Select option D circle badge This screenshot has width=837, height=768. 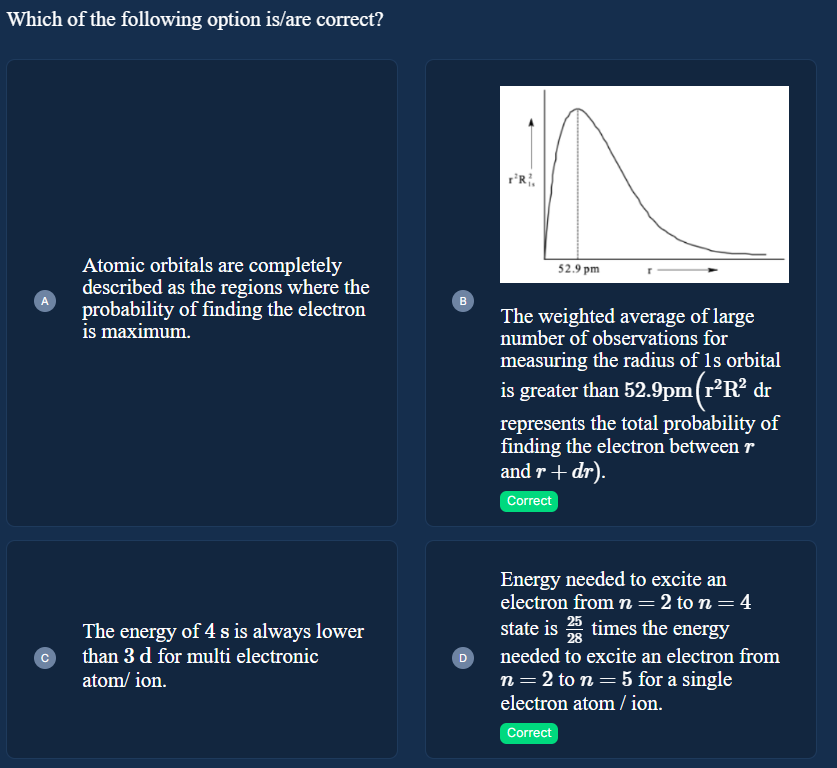463,658
